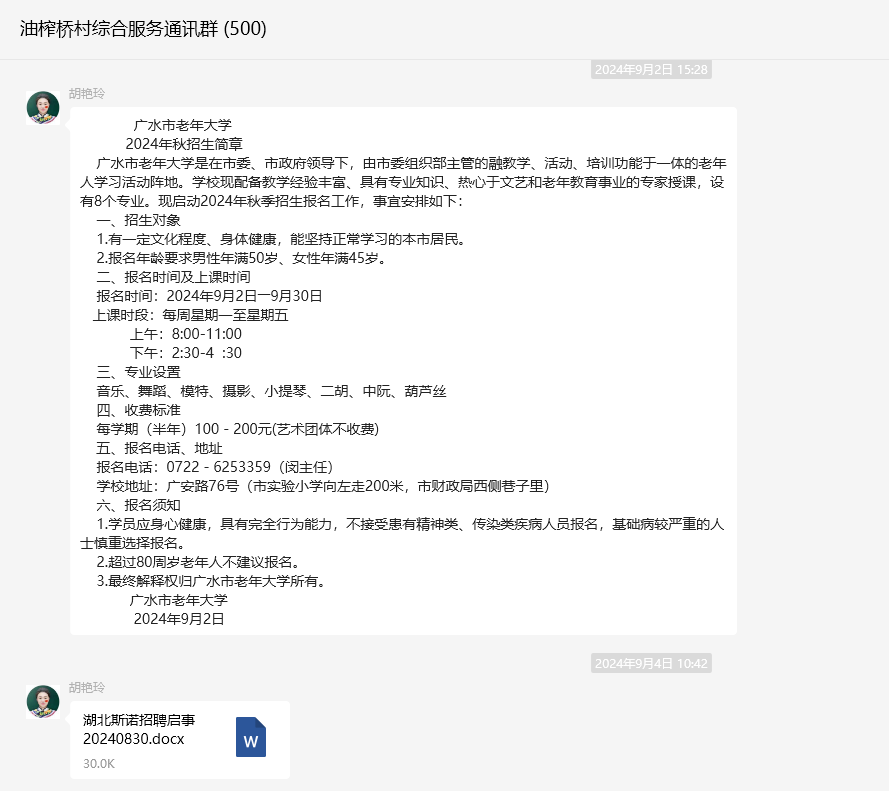The width and height of the screenshot is (889, 791).
Task: Click the fee line 每学期（半年）100 - 200元
Action: (x=238, y=429)
